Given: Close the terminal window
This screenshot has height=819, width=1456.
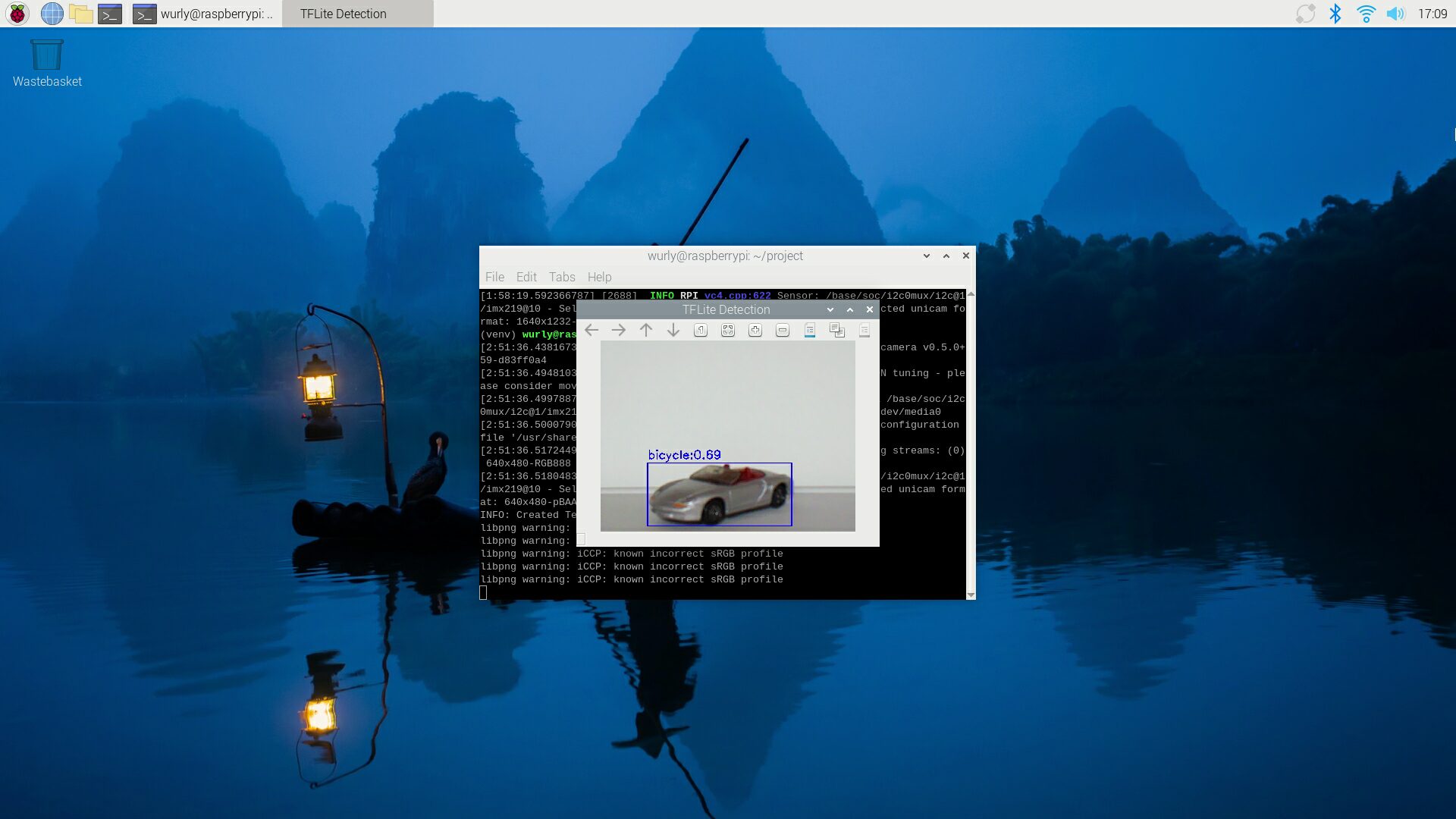Looking at the screenshot, I should [x=966, y=256].
